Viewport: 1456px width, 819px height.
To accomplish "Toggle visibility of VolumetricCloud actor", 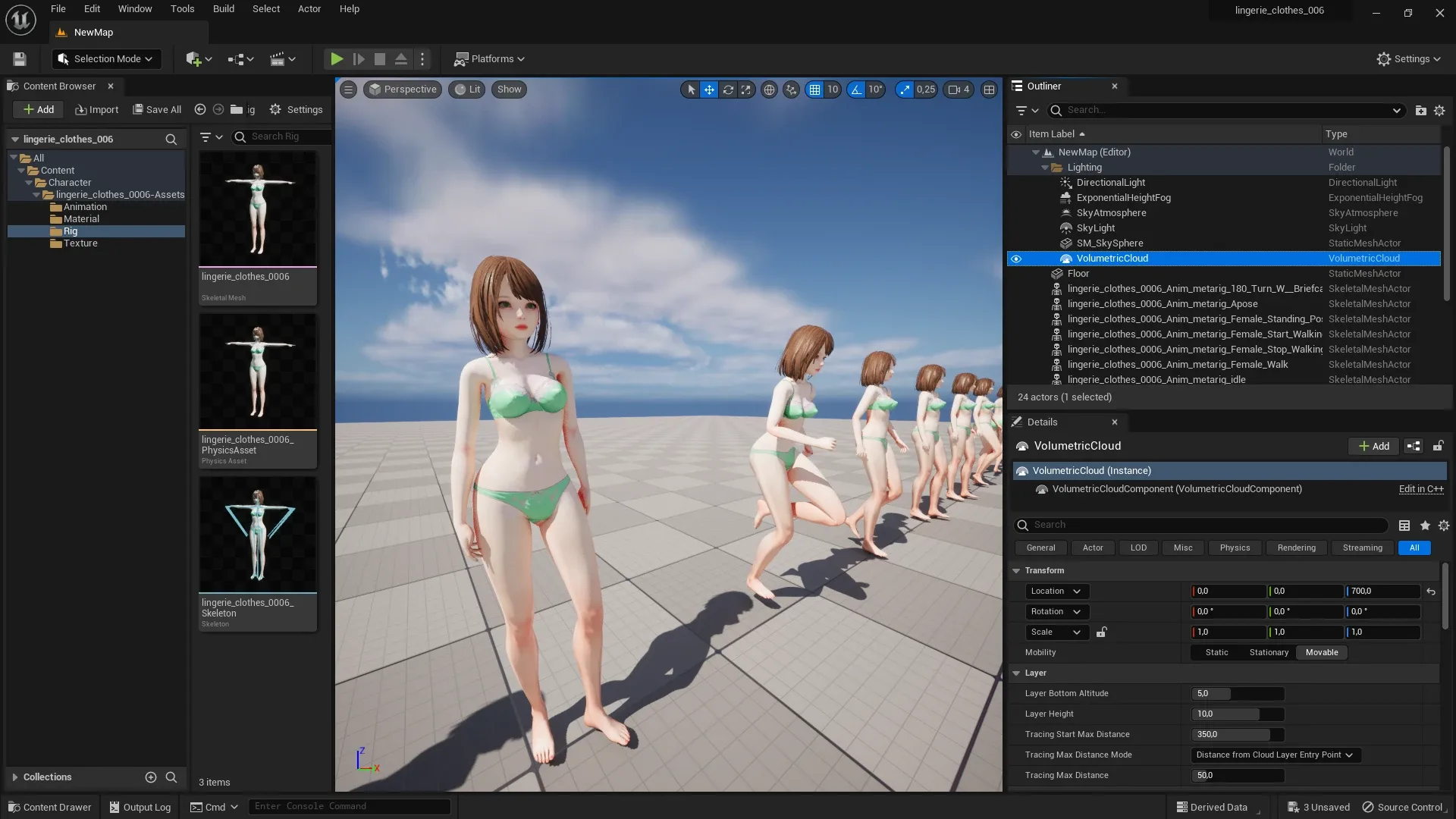I will tap(1016, 259).
